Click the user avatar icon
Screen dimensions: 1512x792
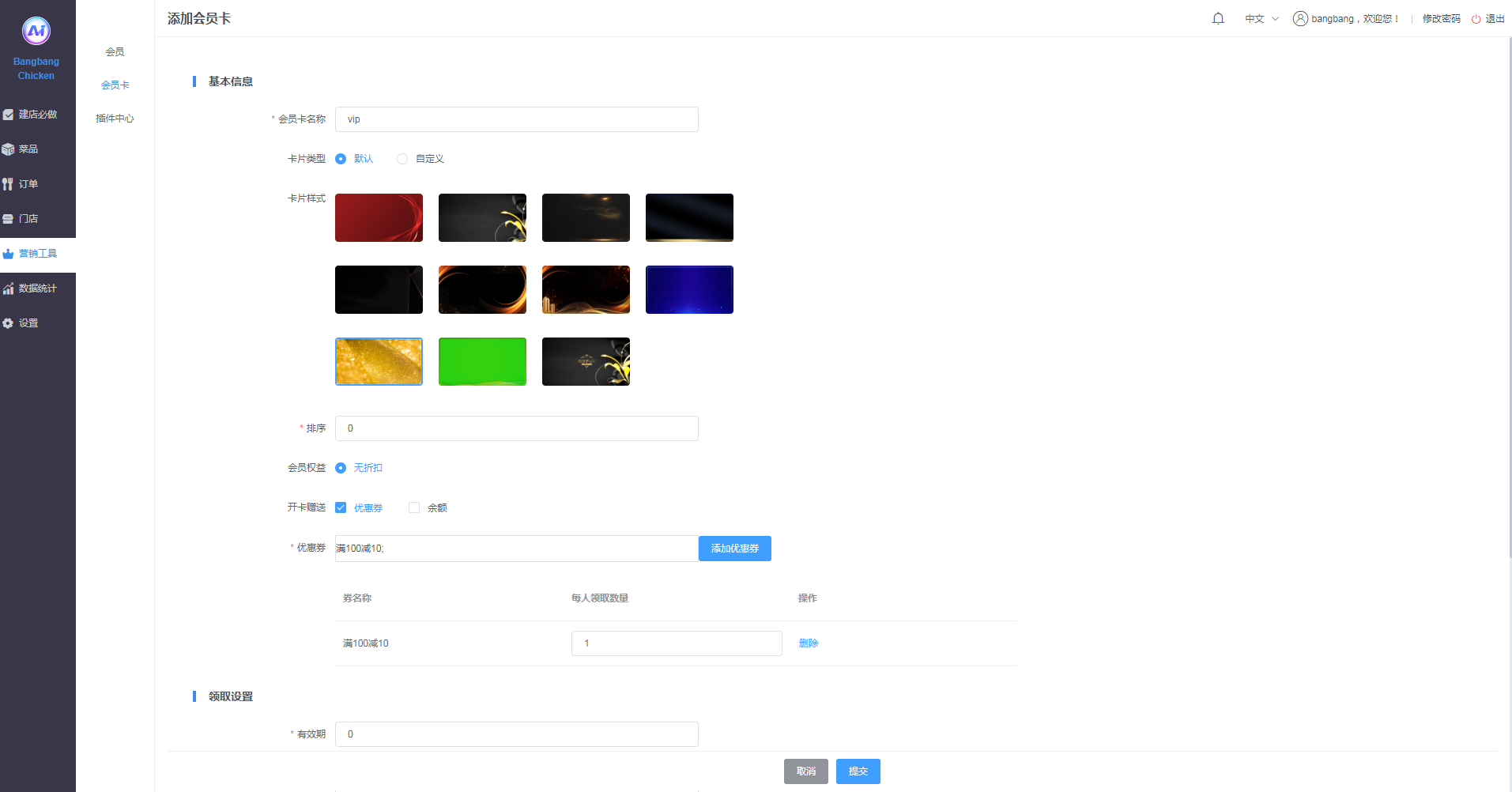click(x=1300, y=18)
